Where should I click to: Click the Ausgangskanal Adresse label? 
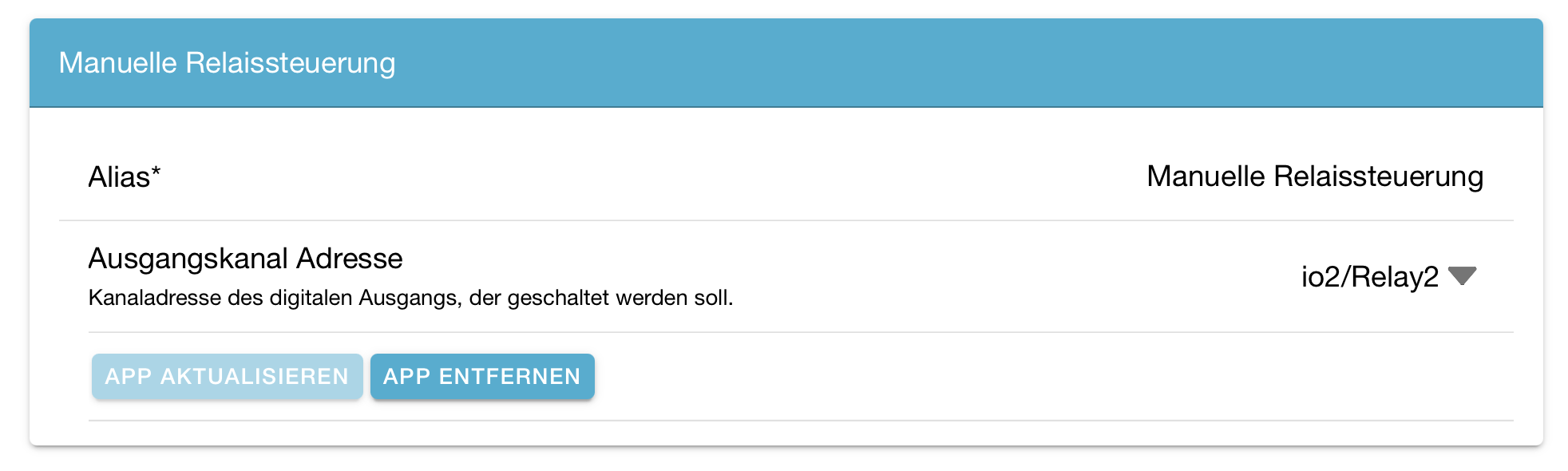click(245, 259)
